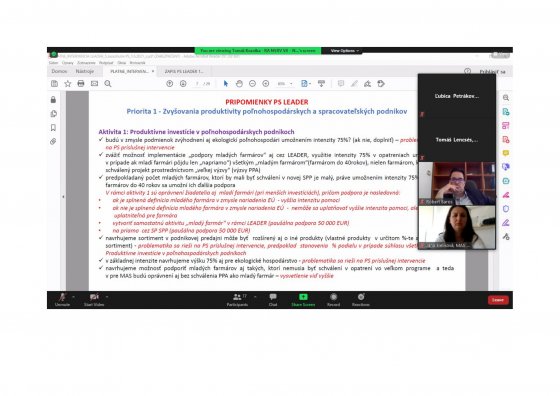
Task: Click the green screen-sharing notification banner
Action: (258, 51)
